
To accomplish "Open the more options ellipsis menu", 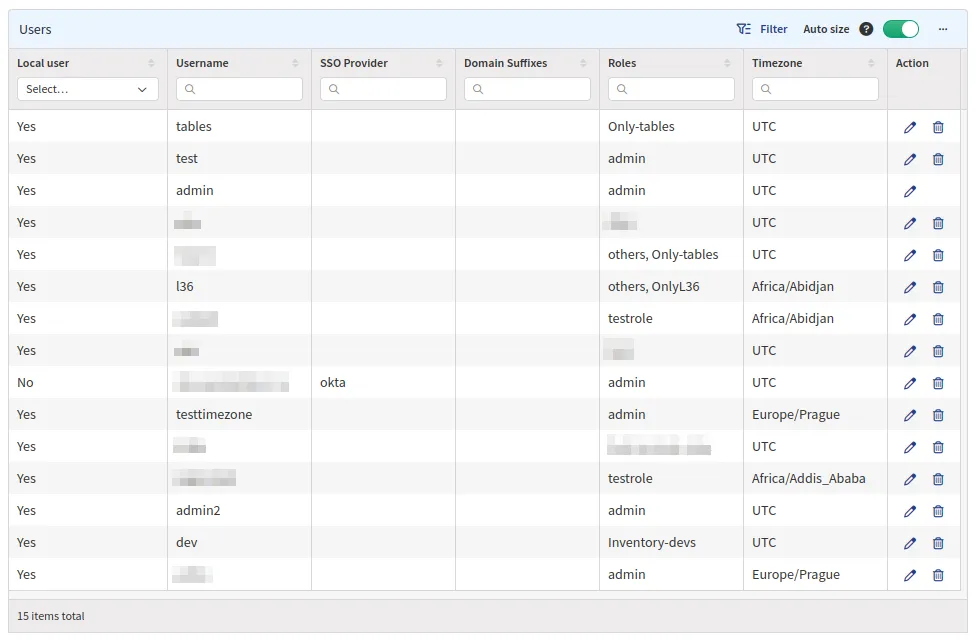I will 943,29.
